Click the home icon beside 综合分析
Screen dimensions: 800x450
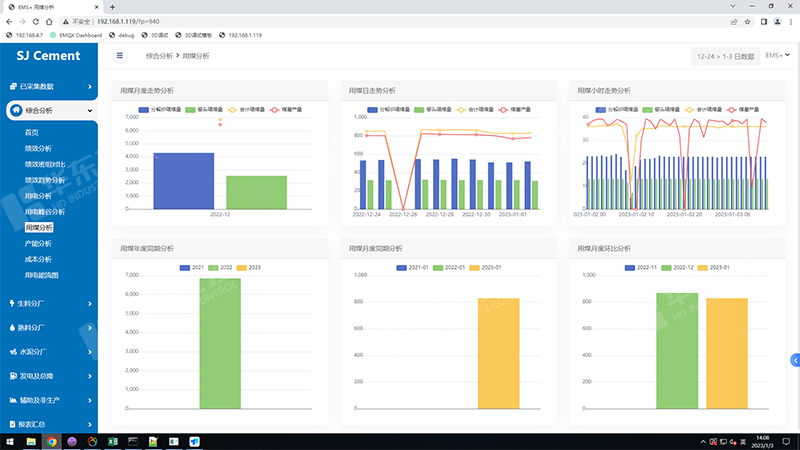point(16,110)
